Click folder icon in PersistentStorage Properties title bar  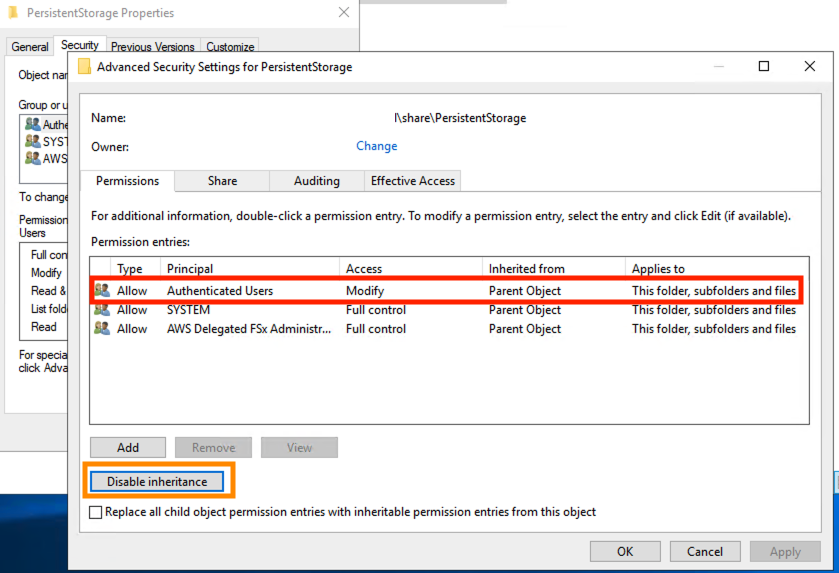click(13, 12)
